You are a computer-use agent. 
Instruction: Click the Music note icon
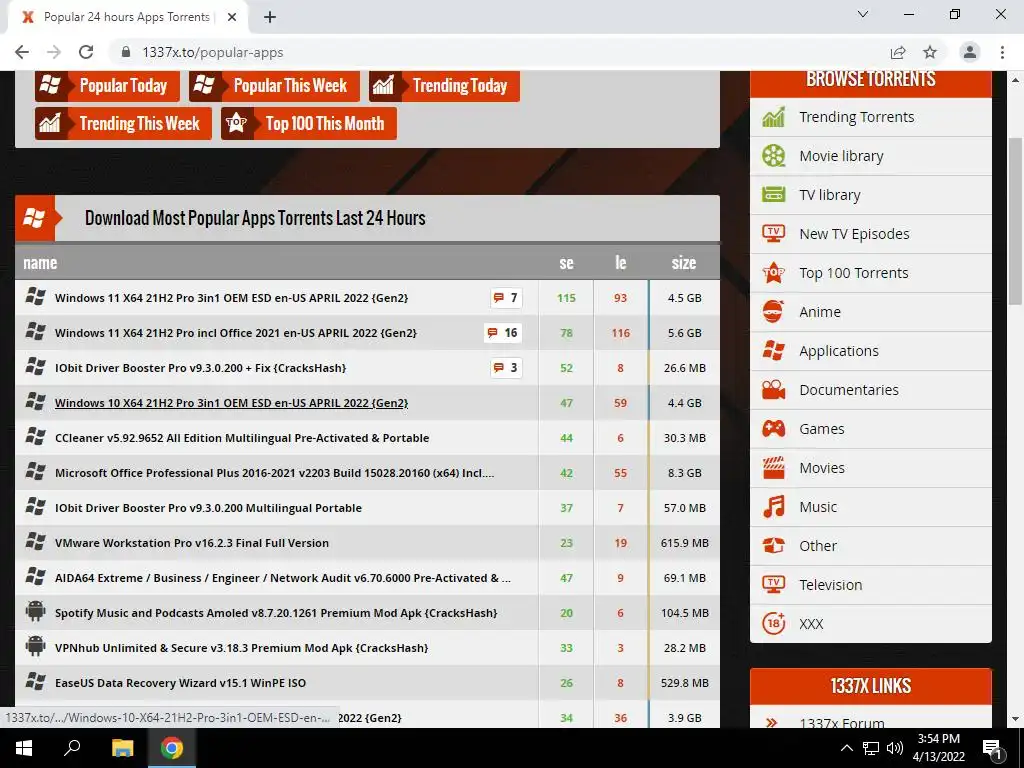click(x=773, y=507)
